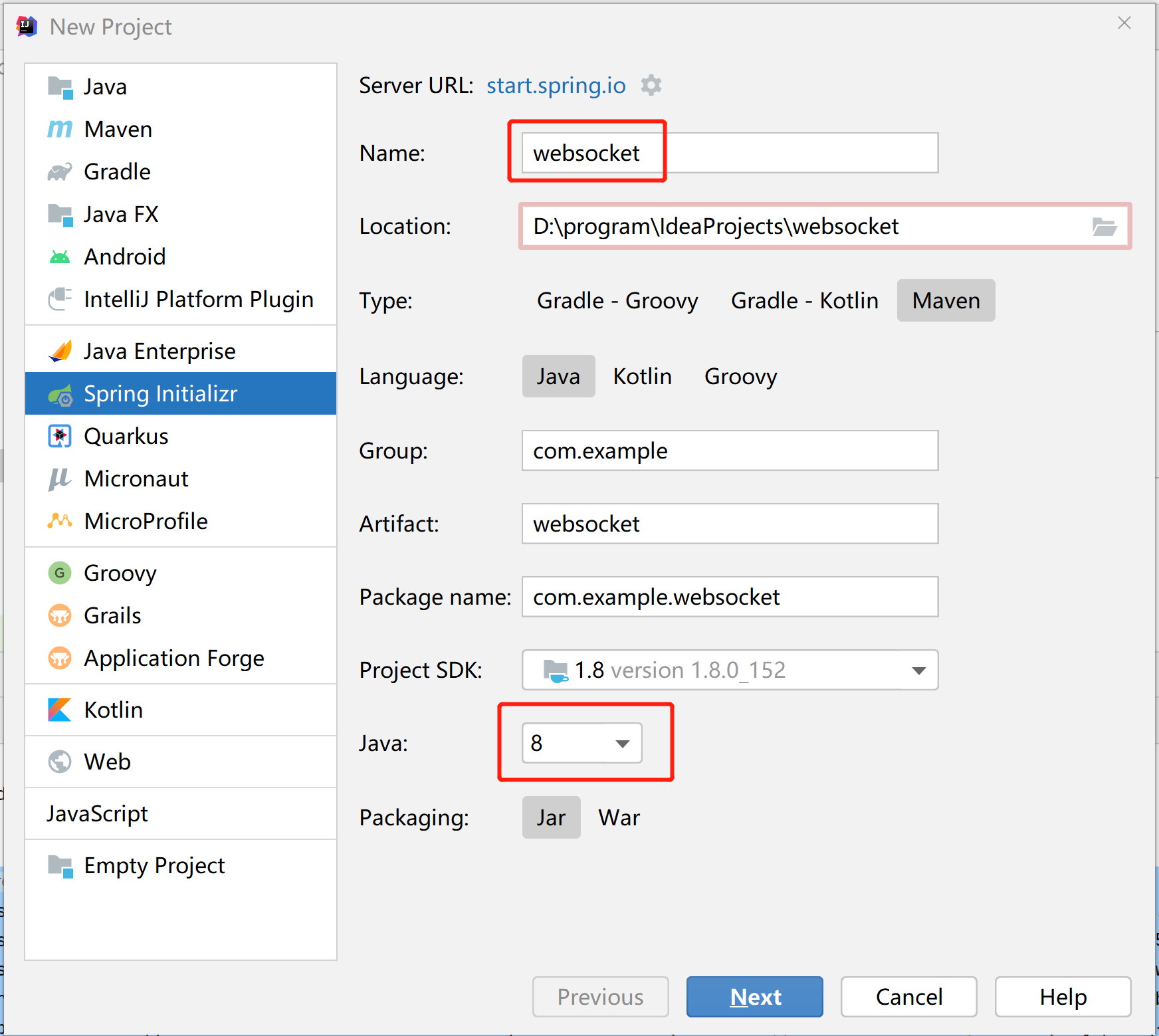Screen dimensions: 1159x1036
Task: Click the Groovy green G icon
Action: [x=60, y=573]
